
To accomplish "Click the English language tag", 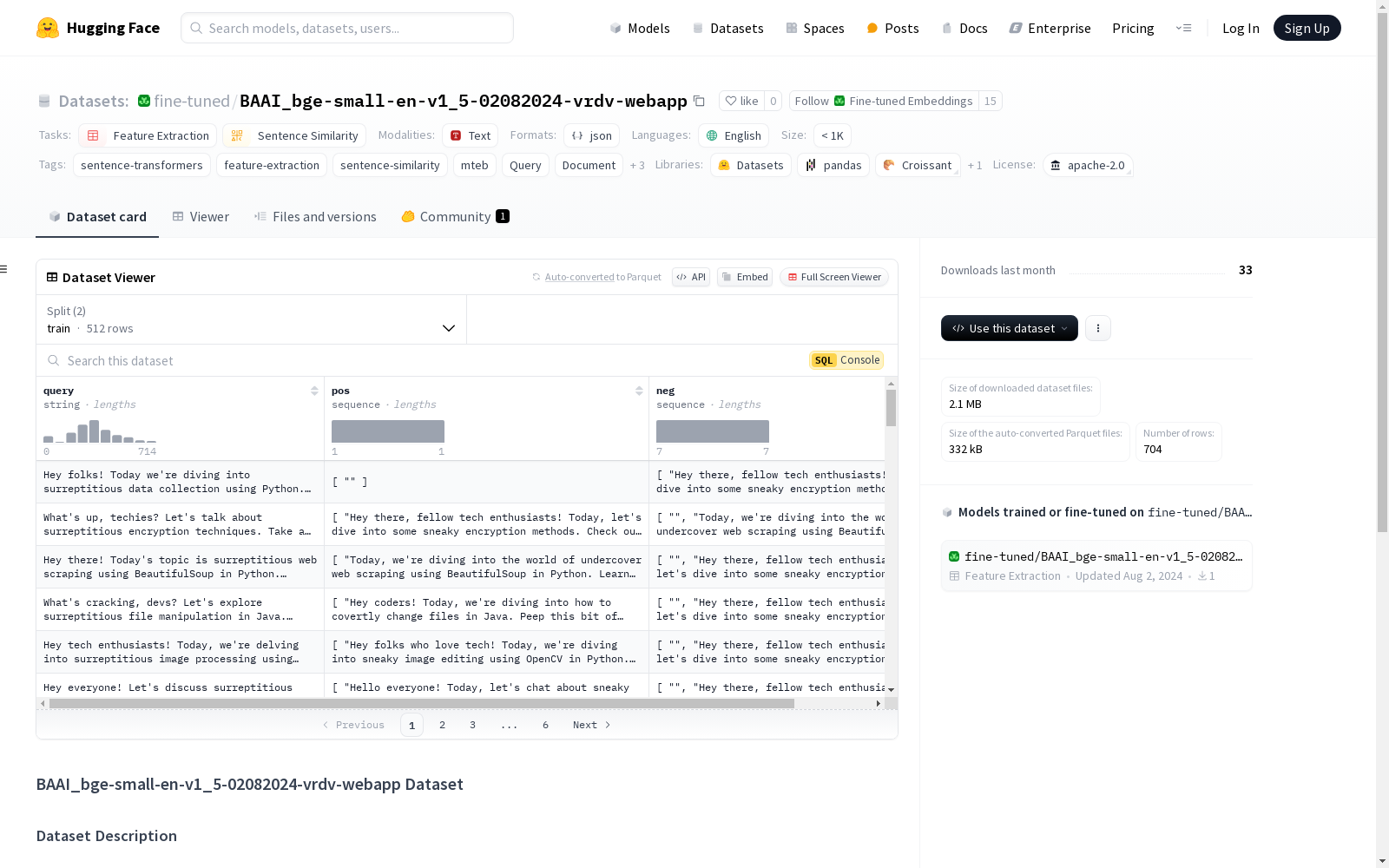I will (x=734, y=135).
